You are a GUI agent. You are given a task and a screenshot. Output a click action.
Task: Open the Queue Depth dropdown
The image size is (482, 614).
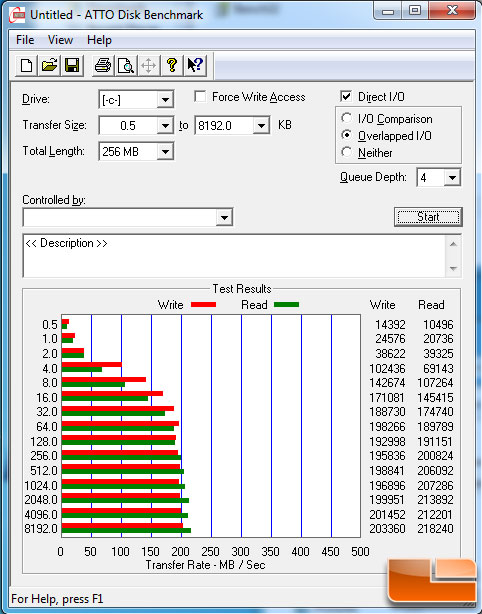tap(452, 178)
